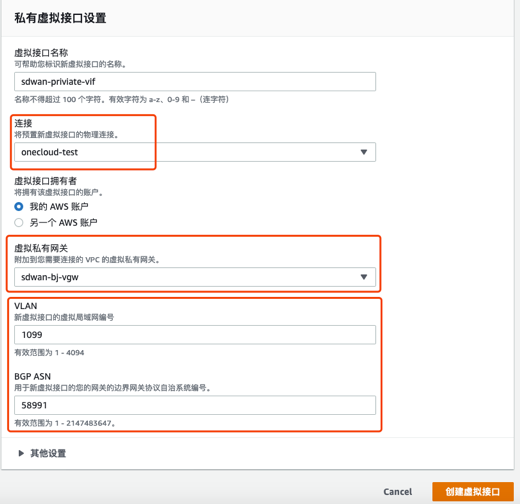Select the 另一个 AWS 账户 radio button
The height and width of the screenshot is (504, 520).
(x=19, y=222)
